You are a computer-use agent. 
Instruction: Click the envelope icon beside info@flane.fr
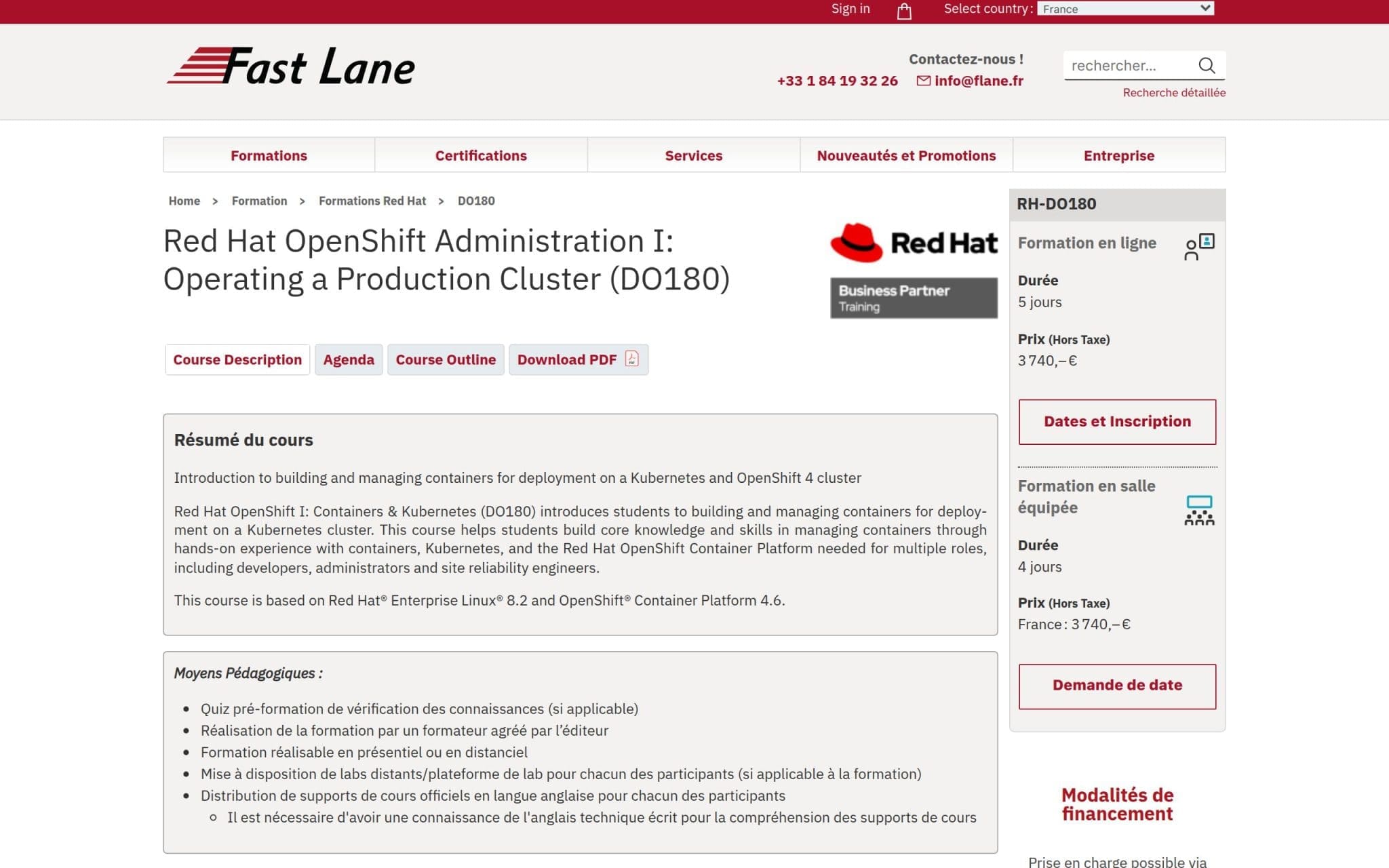tap(922, 81)
